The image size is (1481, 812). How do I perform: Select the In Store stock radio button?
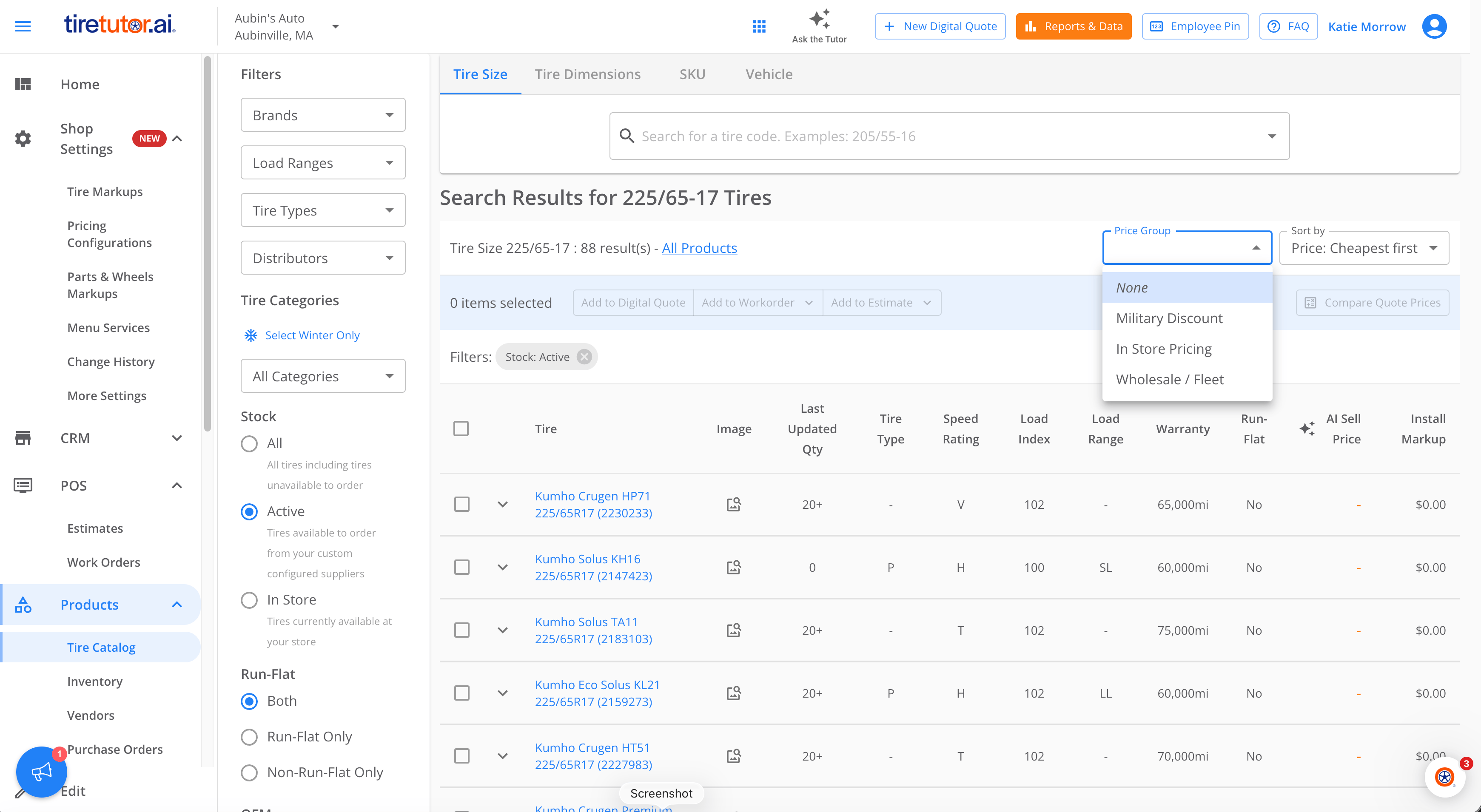pos(249,600)
